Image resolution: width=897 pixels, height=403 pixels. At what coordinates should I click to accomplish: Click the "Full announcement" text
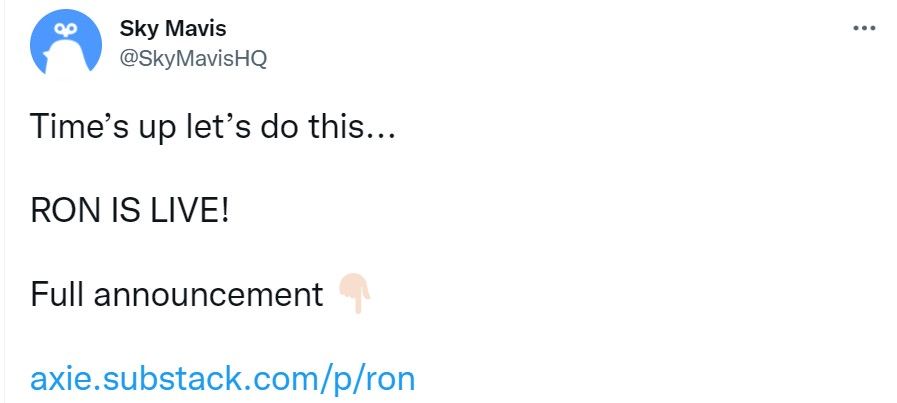177,295
